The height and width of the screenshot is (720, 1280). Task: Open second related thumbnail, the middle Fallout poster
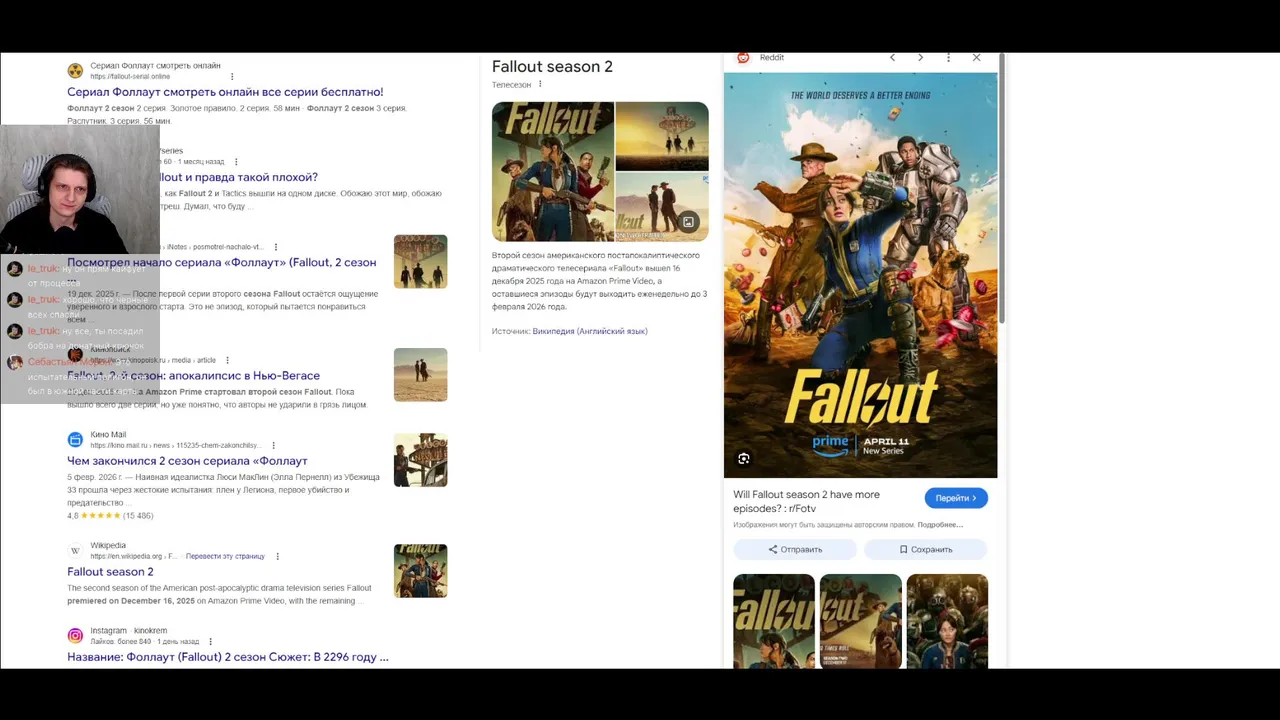click(x=860, y=621)
